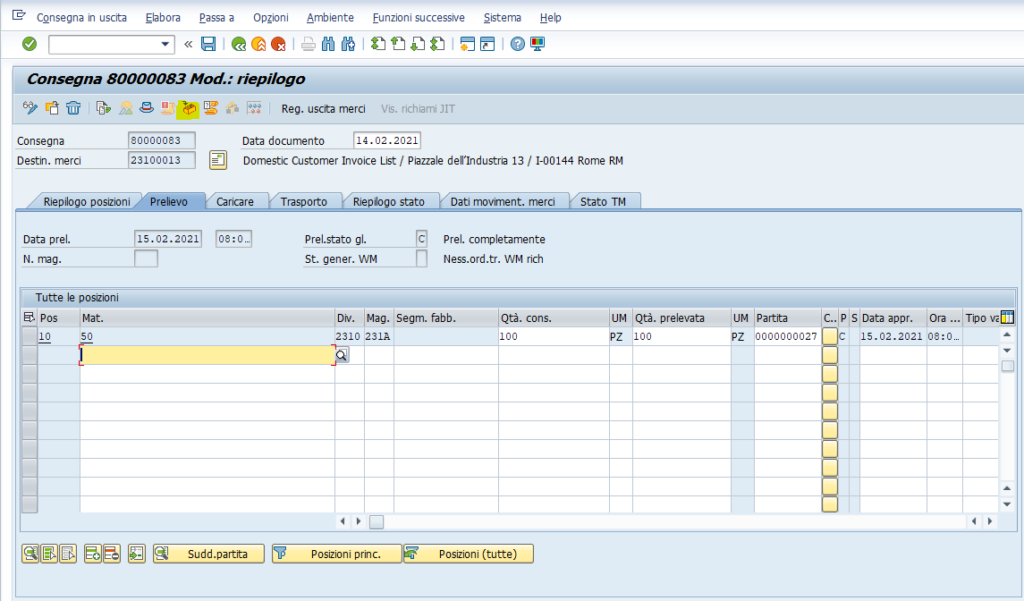1024x601 pixels.
Task: Select the row selector for position 10
Action: click(x=29, y=336)
